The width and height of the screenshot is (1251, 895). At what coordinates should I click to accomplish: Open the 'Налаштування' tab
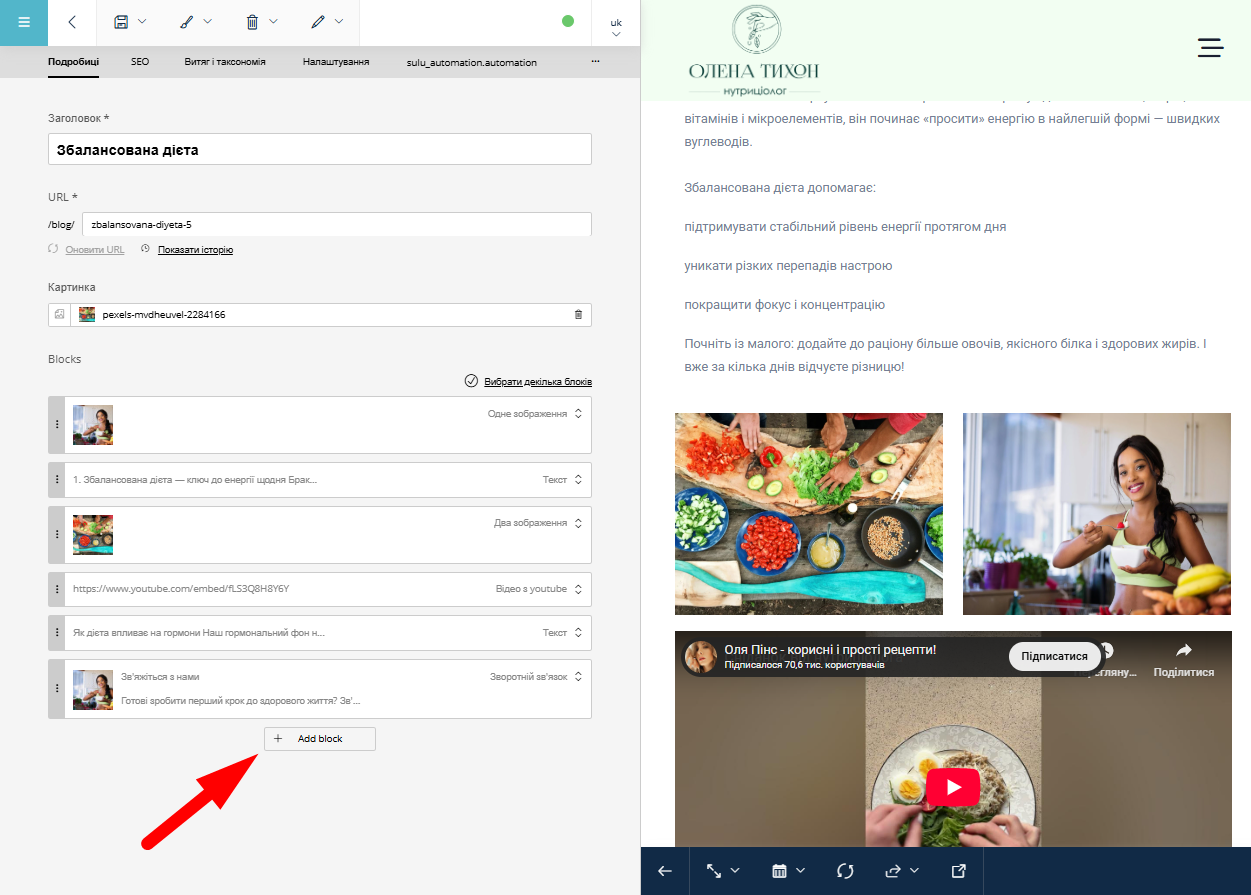(336, 62)
